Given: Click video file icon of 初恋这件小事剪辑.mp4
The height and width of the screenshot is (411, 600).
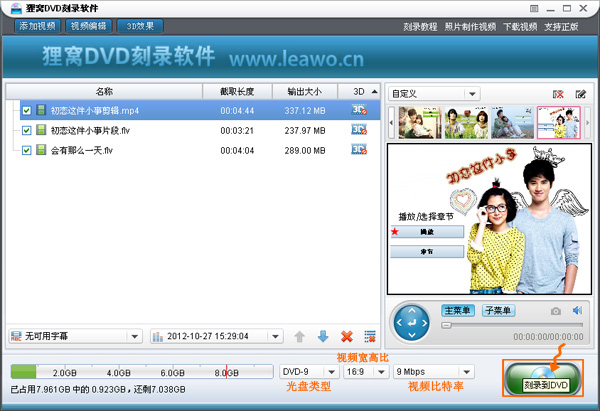Looking at the screenshot, I should coord(41,110).
